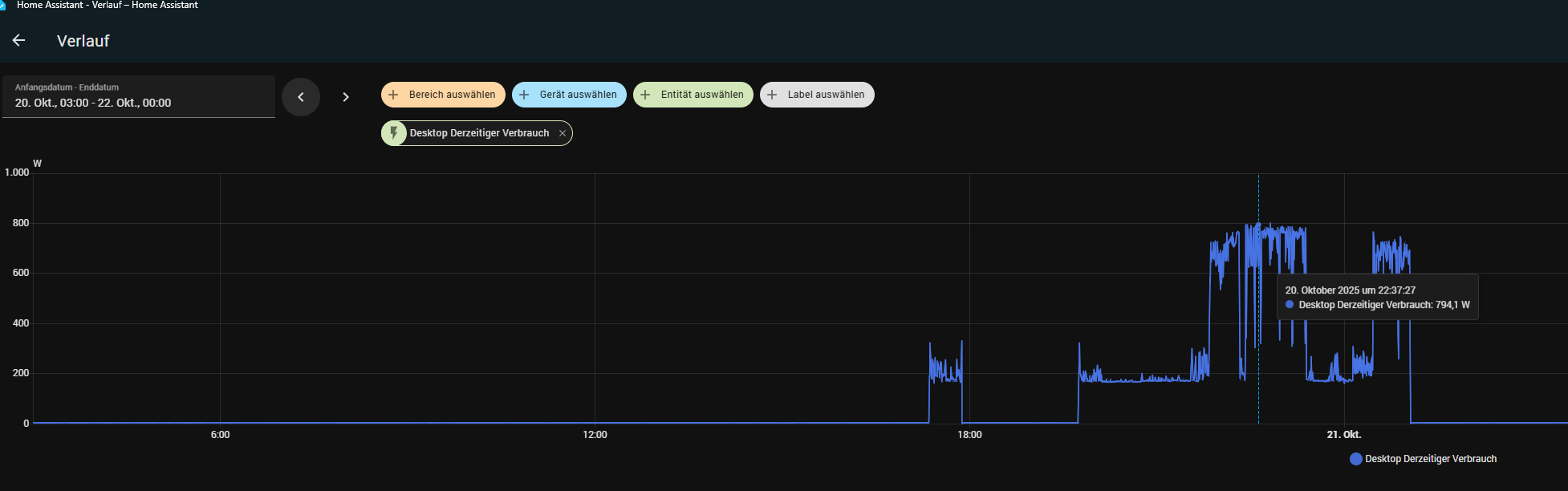Click the Bereich auswählen chip
The width and height of the screenshot is (1568, 491).
click(x=444, y=95)
